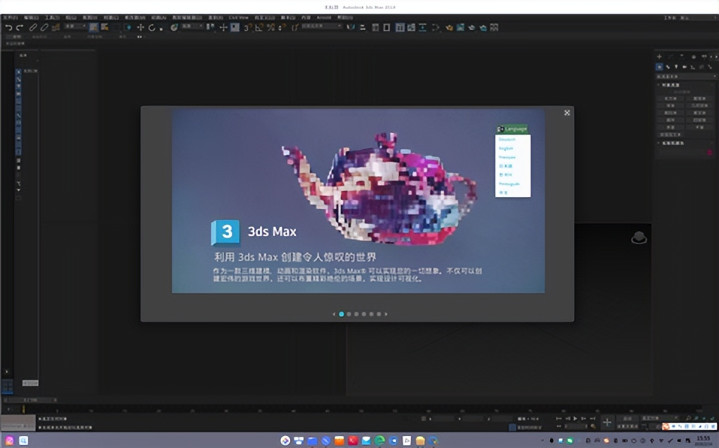Click the large plus button near playback controls

606,423
